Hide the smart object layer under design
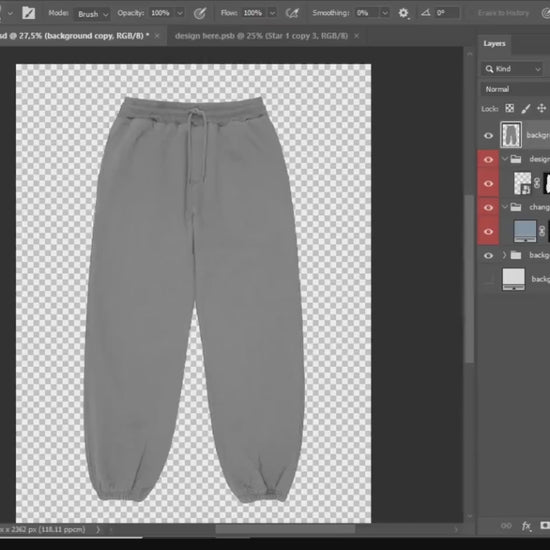 point(488,183)
